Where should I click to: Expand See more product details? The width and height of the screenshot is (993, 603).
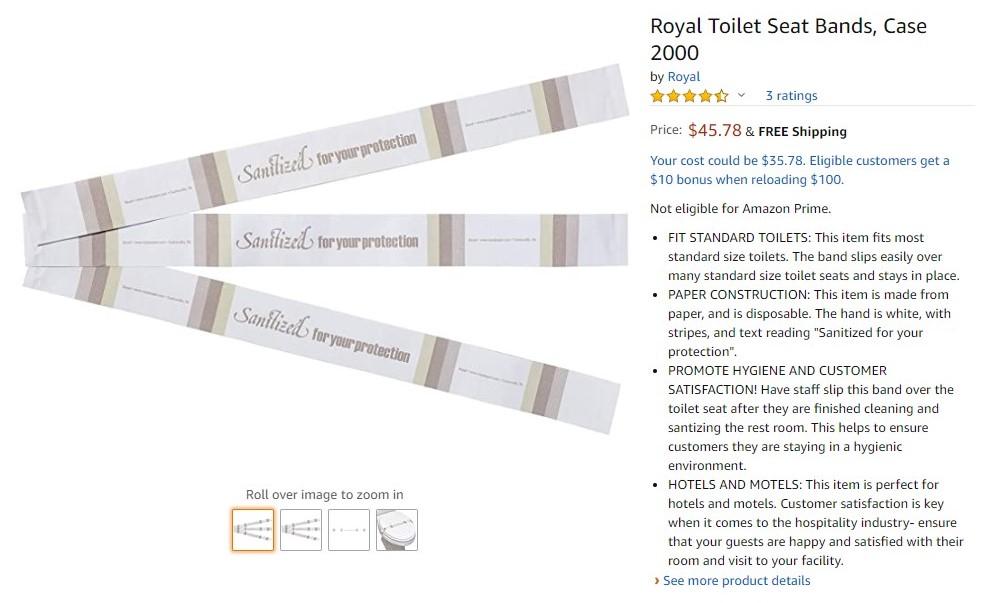point(736,581)
